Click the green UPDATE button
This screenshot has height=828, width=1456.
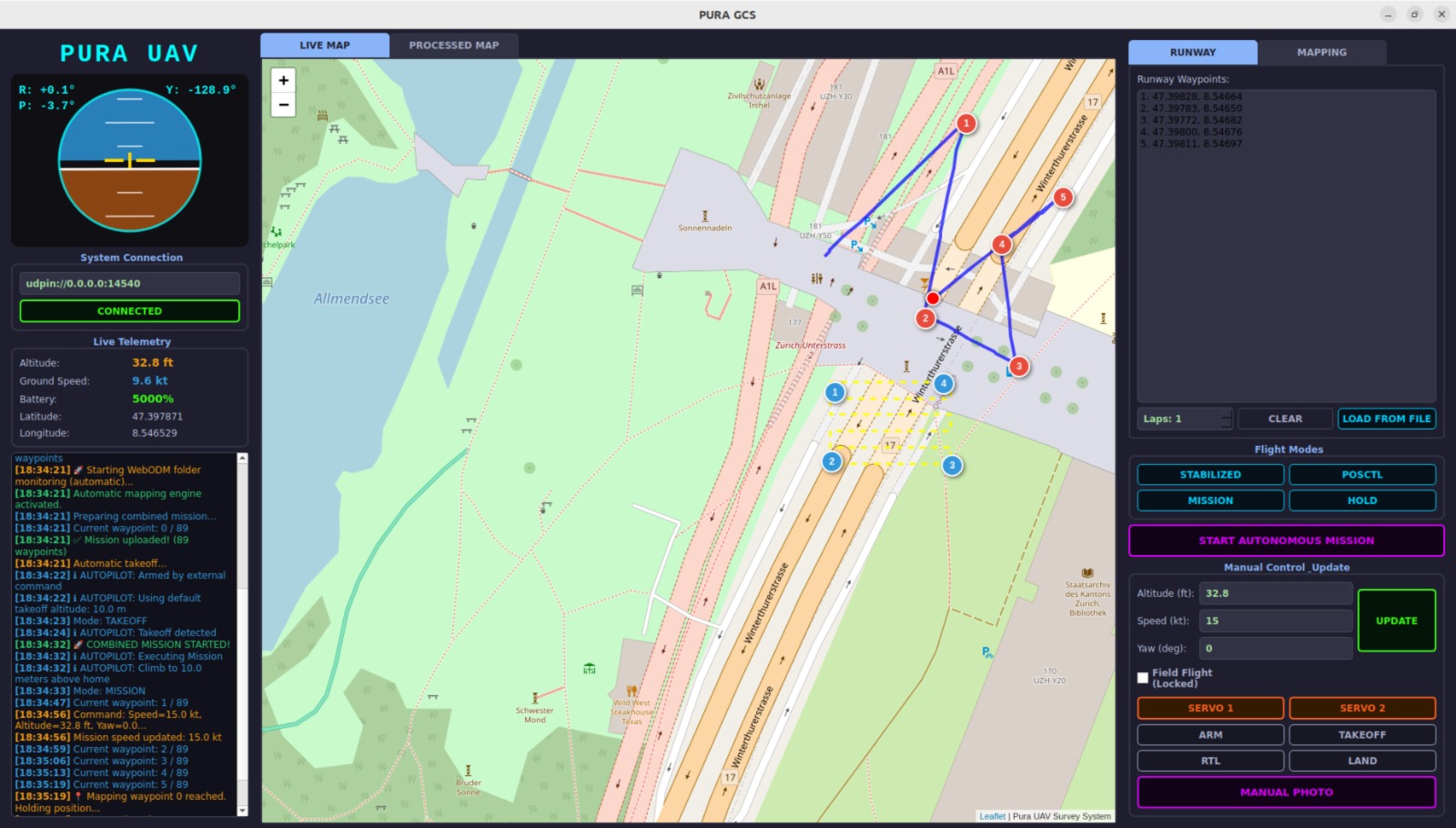1397,621
